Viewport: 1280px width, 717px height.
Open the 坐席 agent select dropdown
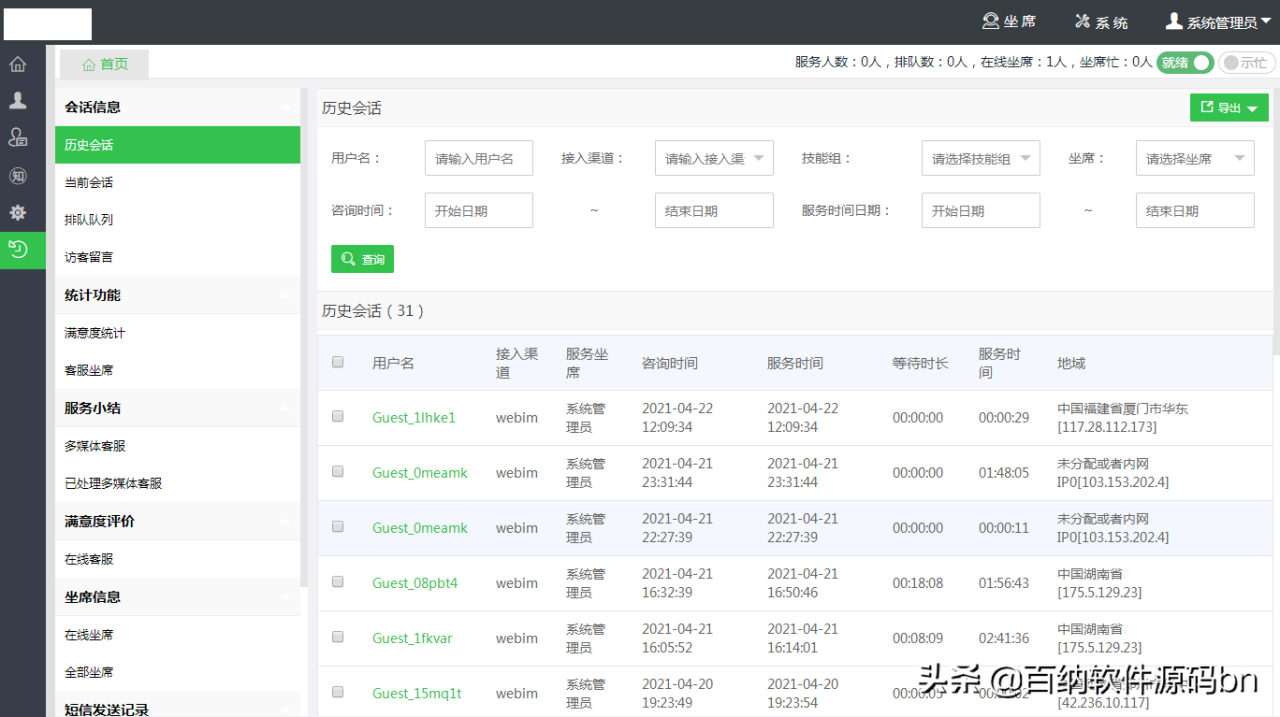1195,158
